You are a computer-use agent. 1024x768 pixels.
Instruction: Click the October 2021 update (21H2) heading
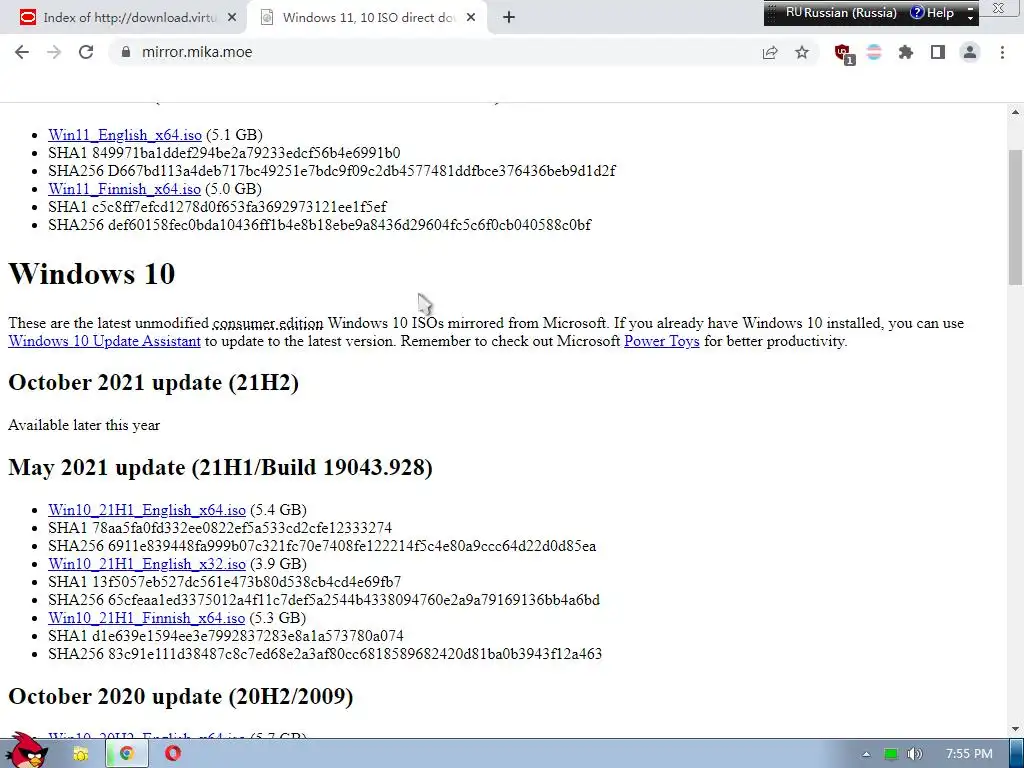click(x=153, y=383)
